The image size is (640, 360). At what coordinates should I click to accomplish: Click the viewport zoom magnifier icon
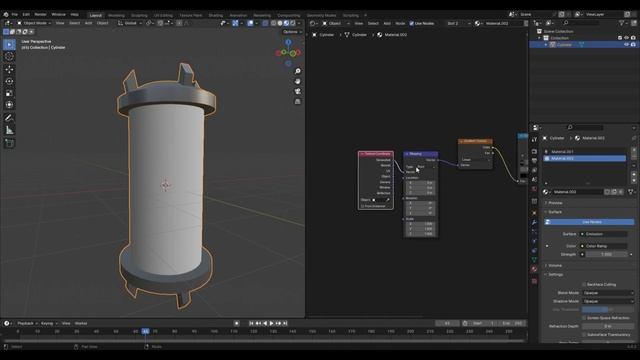[298, 71]
